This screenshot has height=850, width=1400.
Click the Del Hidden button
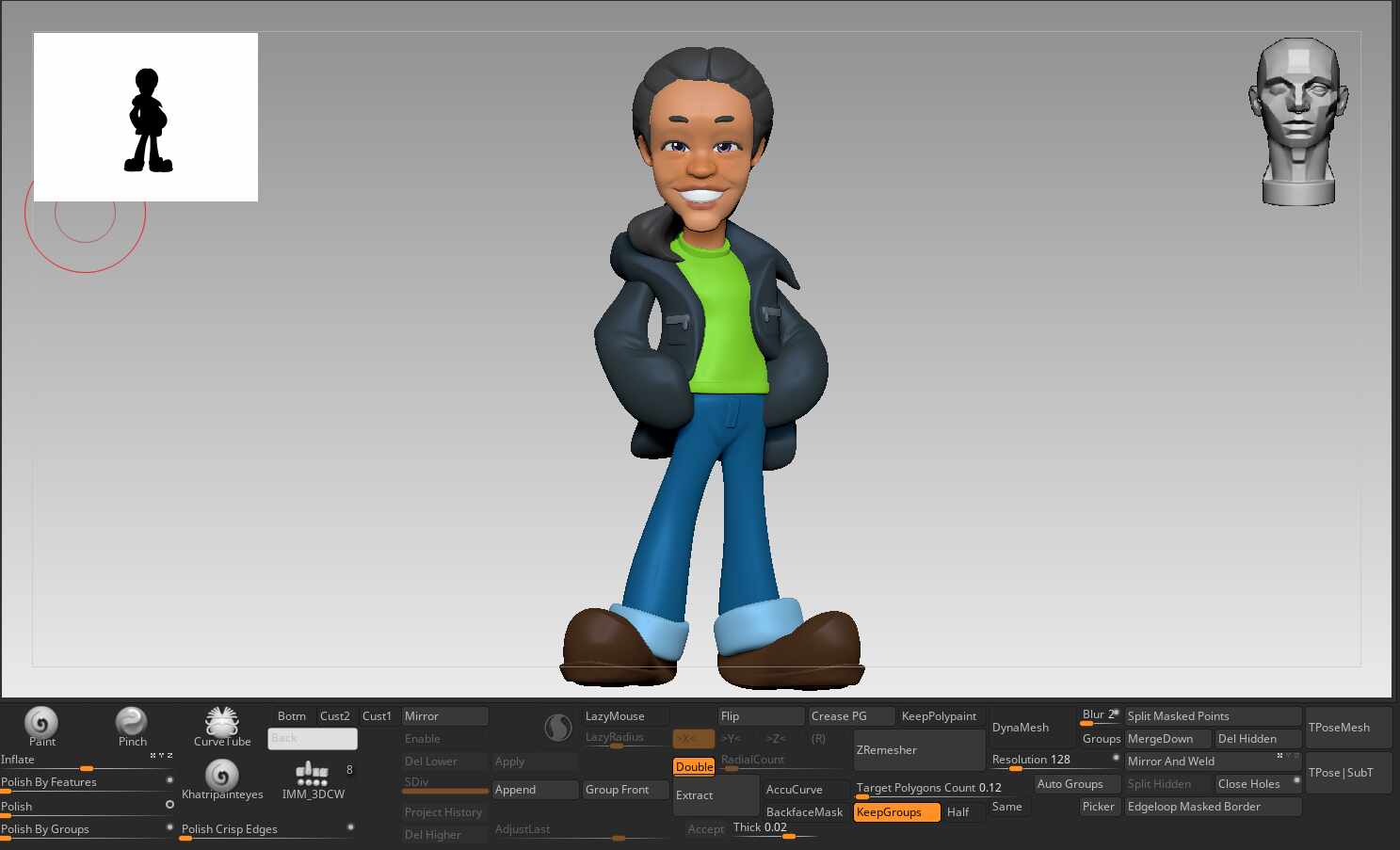(x=1258, y=739)
